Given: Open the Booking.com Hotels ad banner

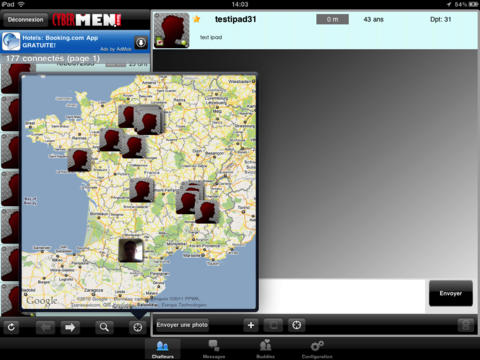Looking at the screenshot, I should 75,42.
